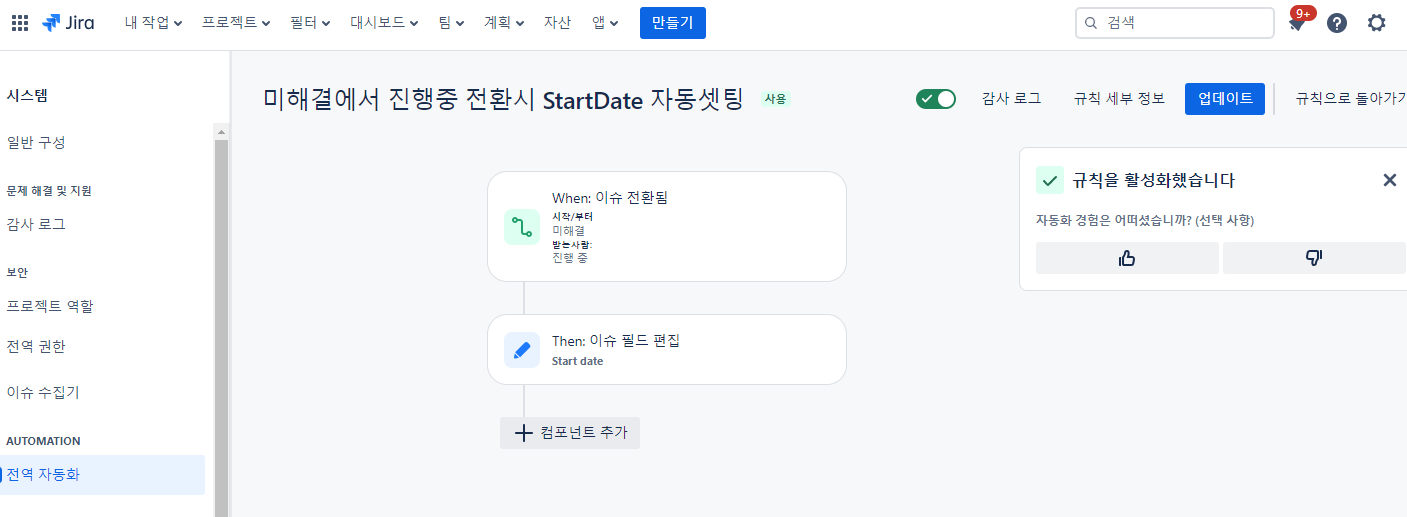
Task: Click the sidebar vertical scrollbar
Action: [221, 320]
